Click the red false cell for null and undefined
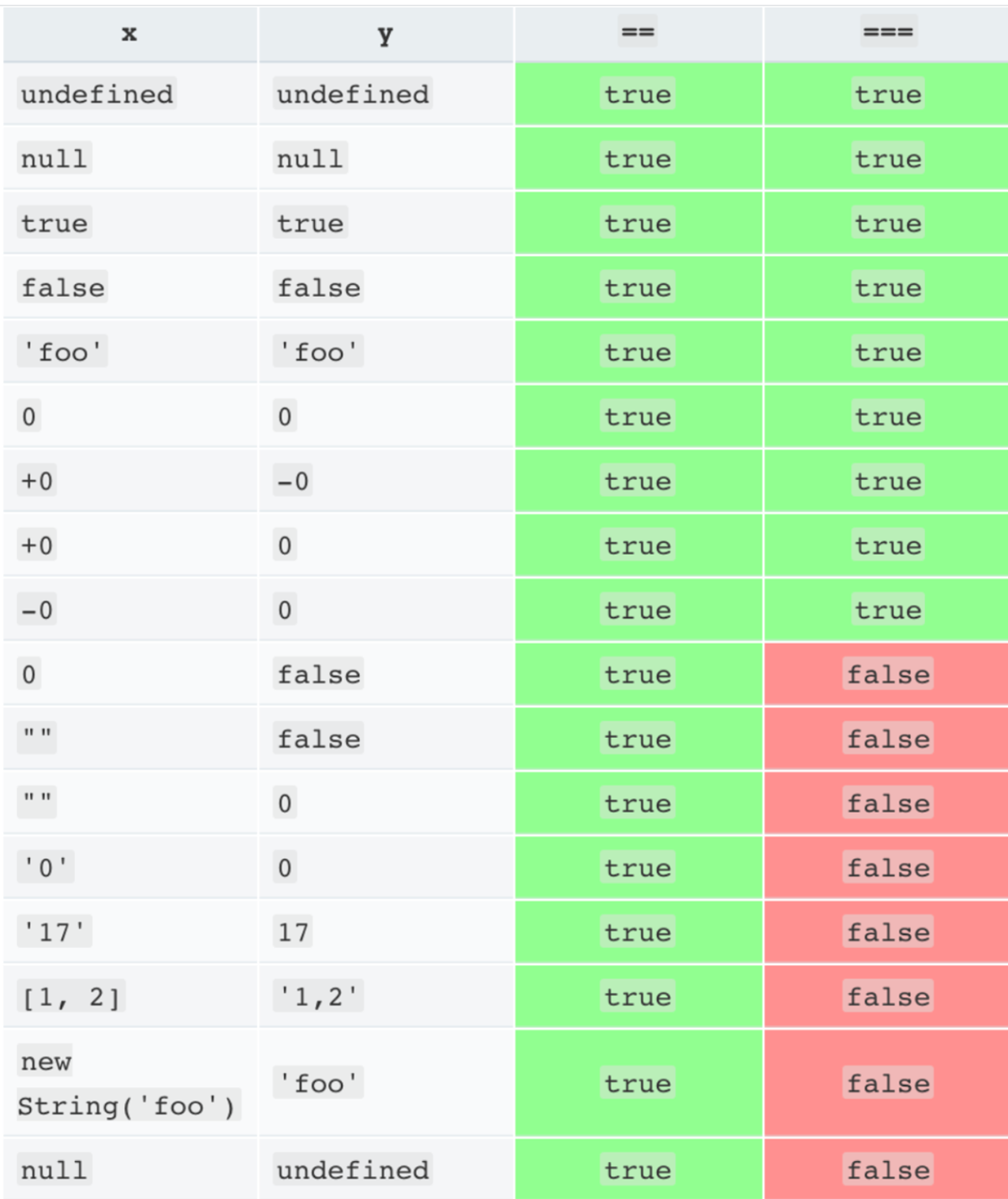 coord(886,1169)
